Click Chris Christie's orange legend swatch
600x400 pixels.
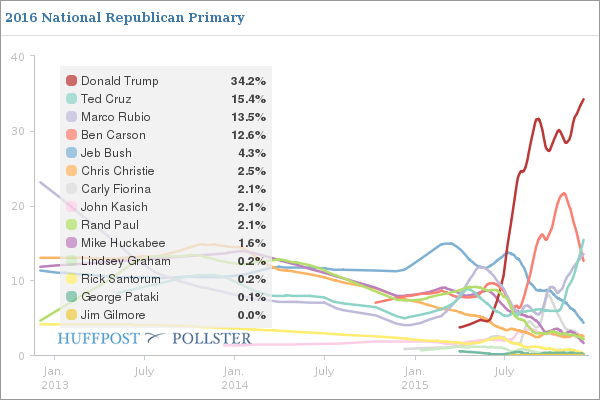(x=71, y=171)
